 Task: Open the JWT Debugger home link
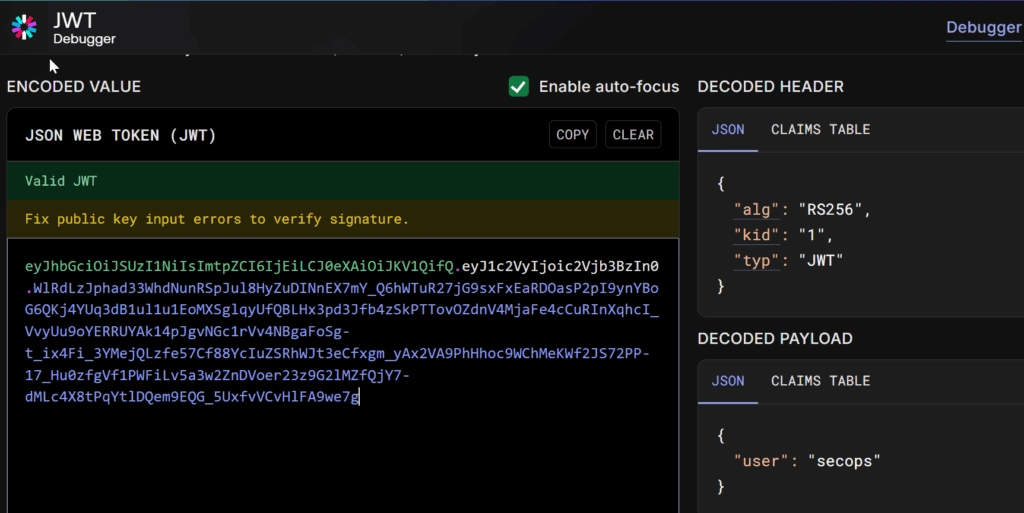pyautogui.click(x=84, y=28)
